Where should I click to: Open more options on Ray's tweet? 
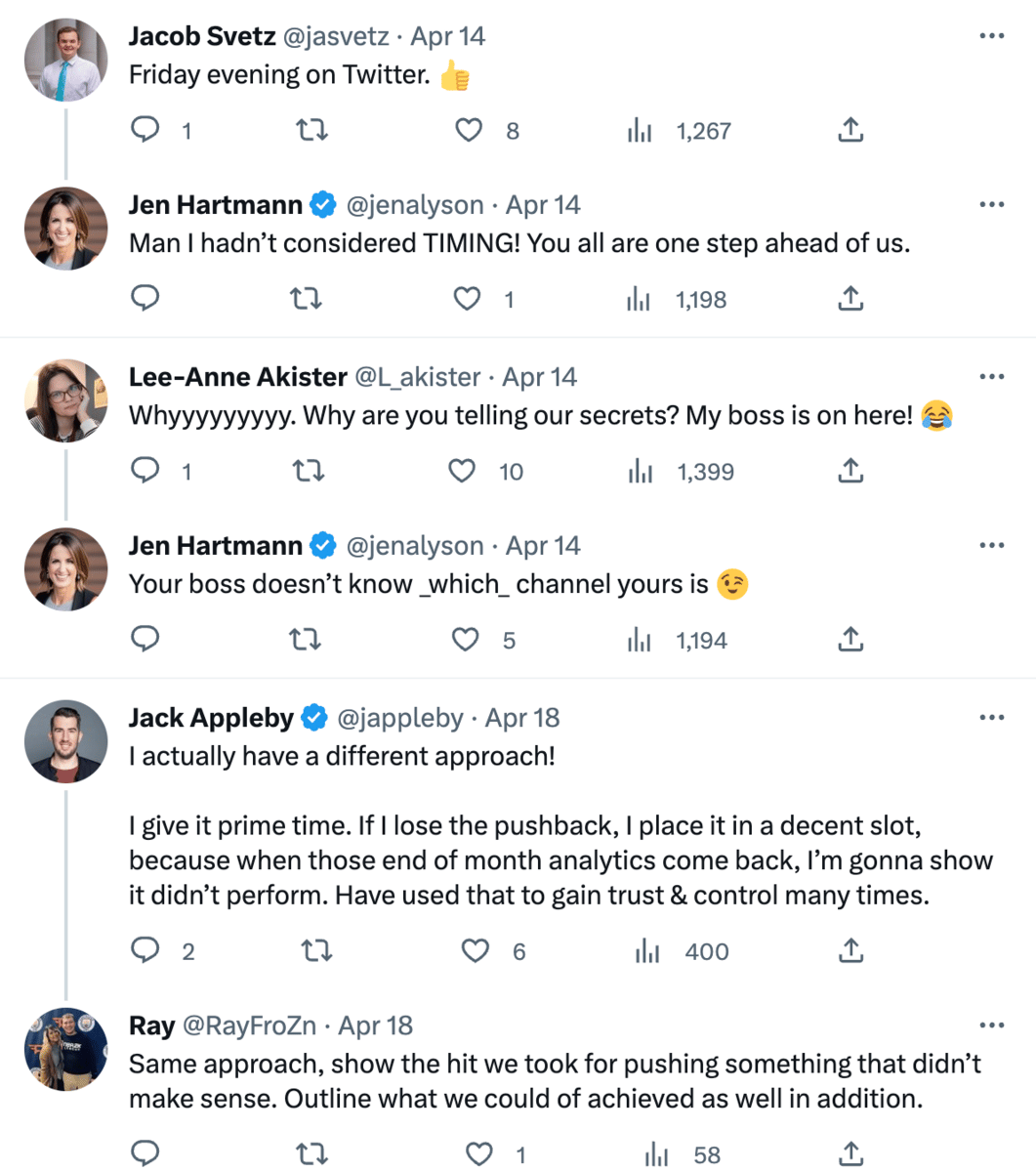[x=991, y=1025]
